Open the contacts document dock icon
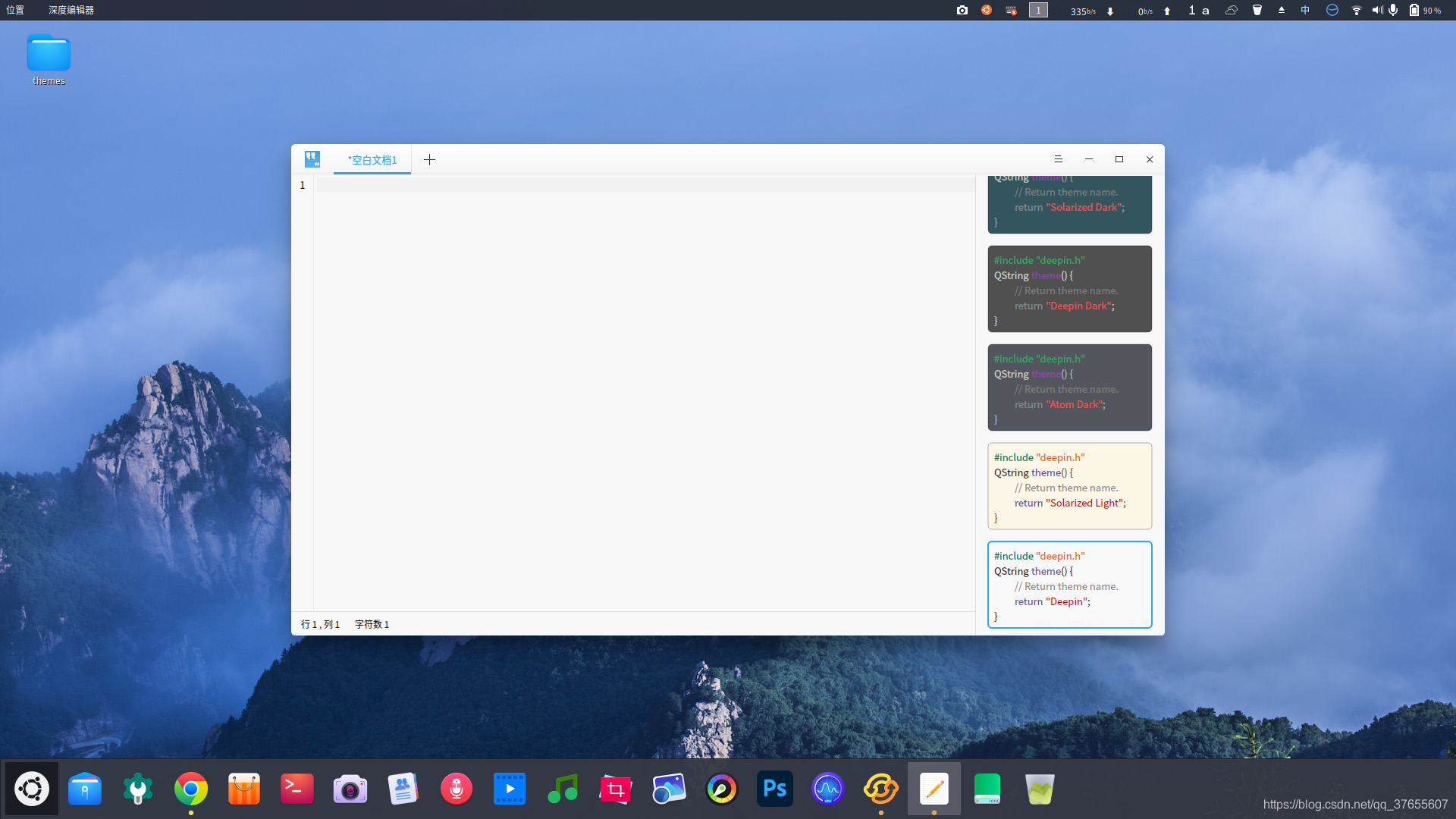Image resolution: width=1456 pixels, height=819 pixels. click(403, 789)
